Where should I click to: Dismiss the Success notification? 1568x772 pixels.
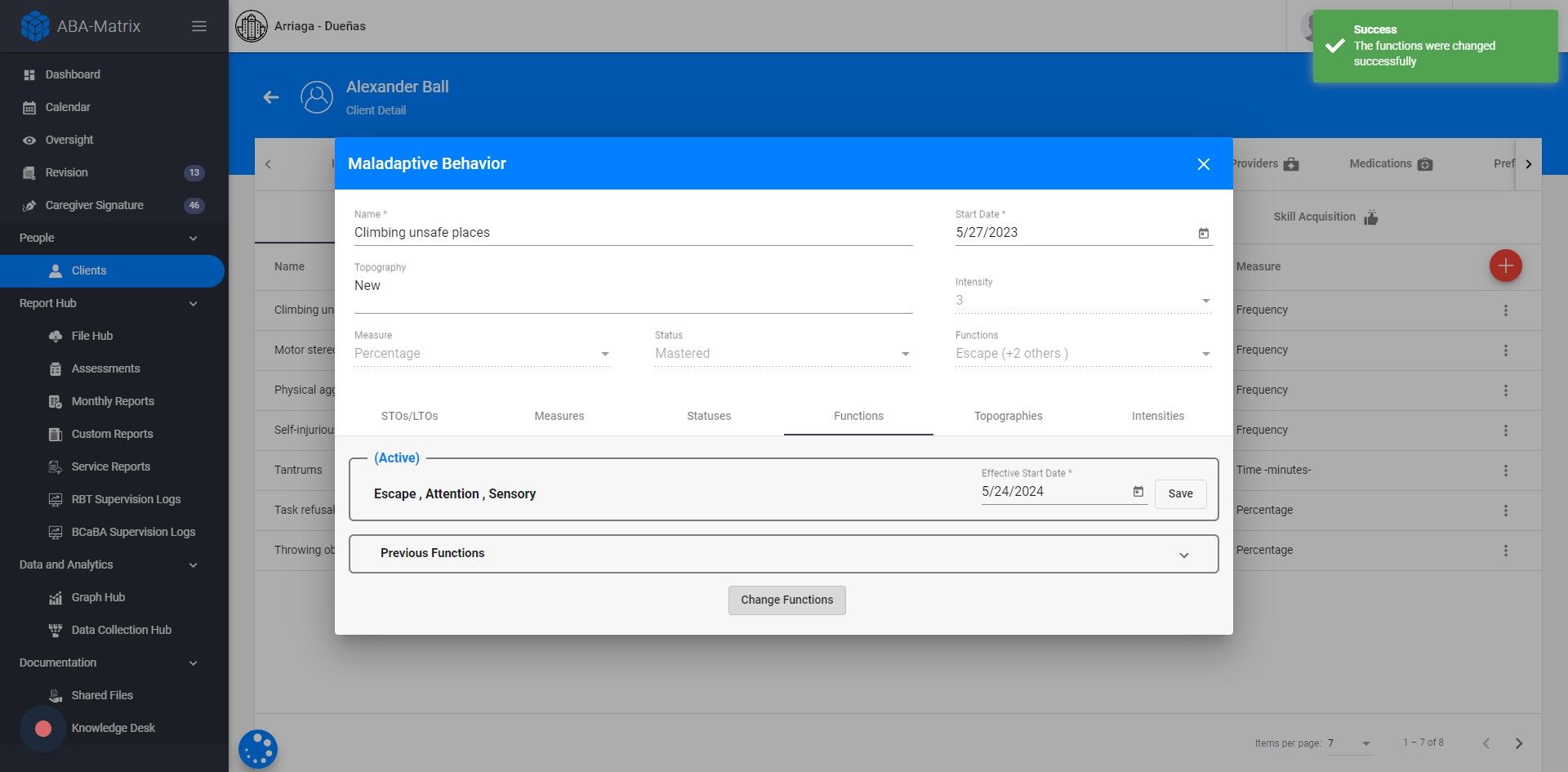pyautogui.click(x=1435, y=46)
